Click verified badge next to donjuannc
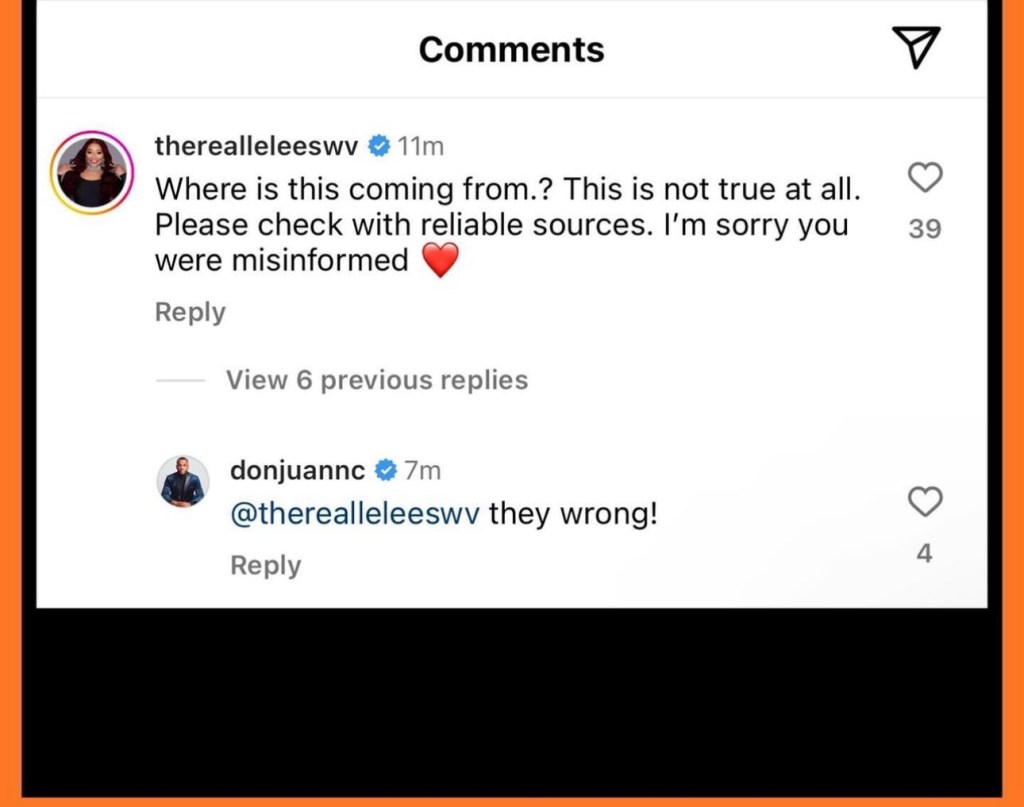Viewport: 1024px width, 807px height. tap(386, 469)
